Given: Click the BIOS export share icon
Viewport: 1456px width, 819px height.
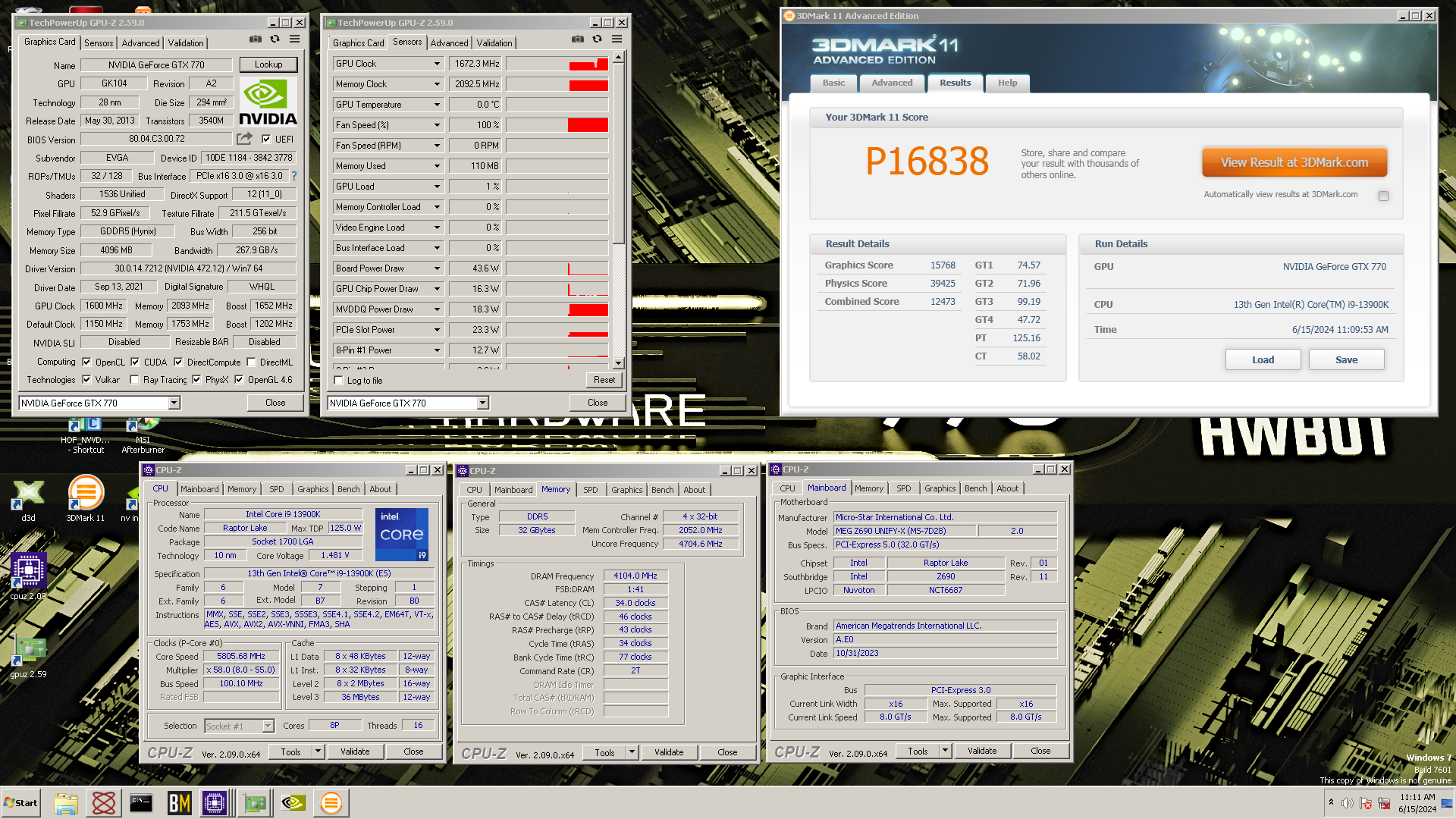Looking at the screenshot, I should 244,139.
